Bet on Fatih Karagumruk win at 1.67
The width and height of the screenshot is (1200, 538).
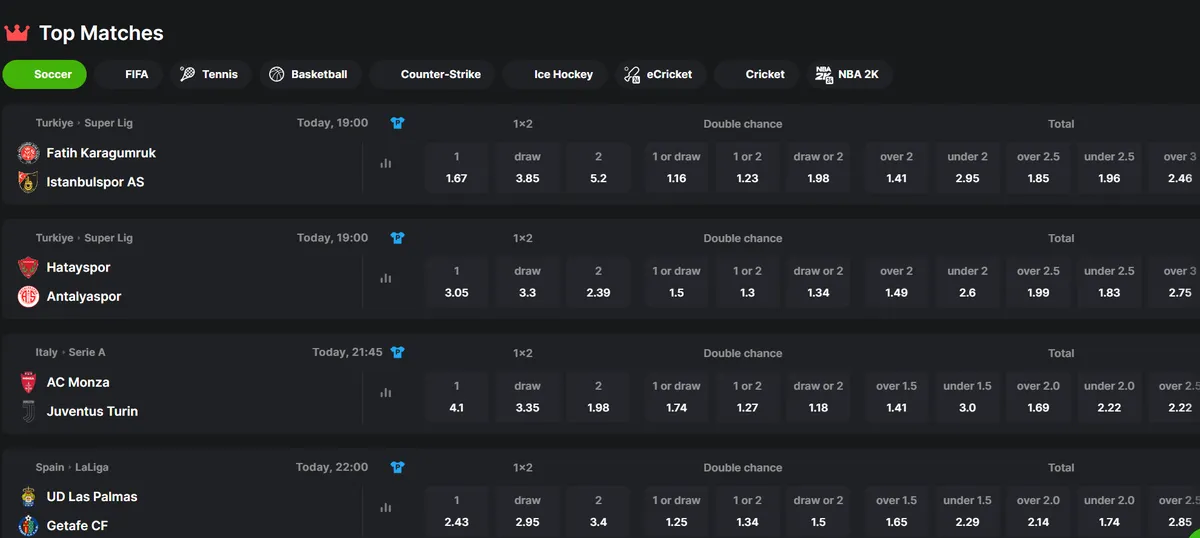coord(457,167)
